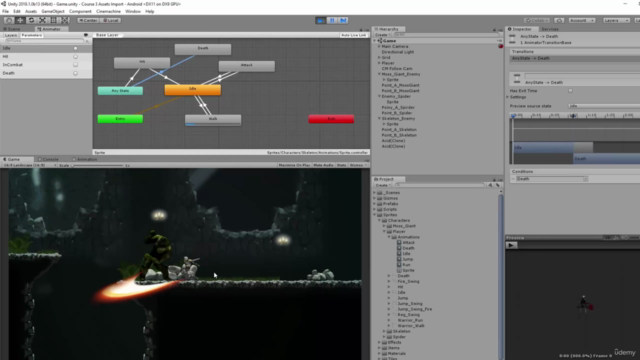Expand the Player object in Hierarchy
This screenshot has height=360, width=640.
coord(379,63)
